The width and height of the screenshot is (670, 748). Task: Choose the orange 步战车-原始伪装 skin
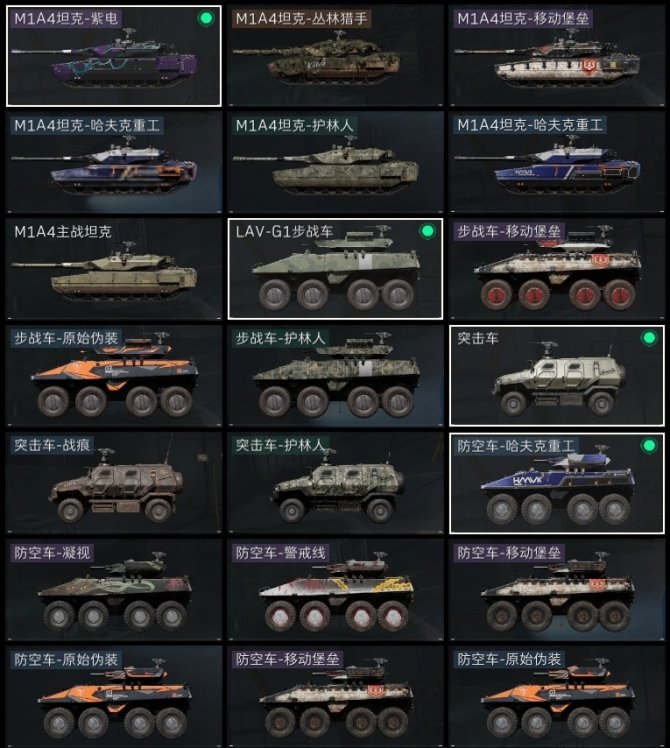(114, 376)
